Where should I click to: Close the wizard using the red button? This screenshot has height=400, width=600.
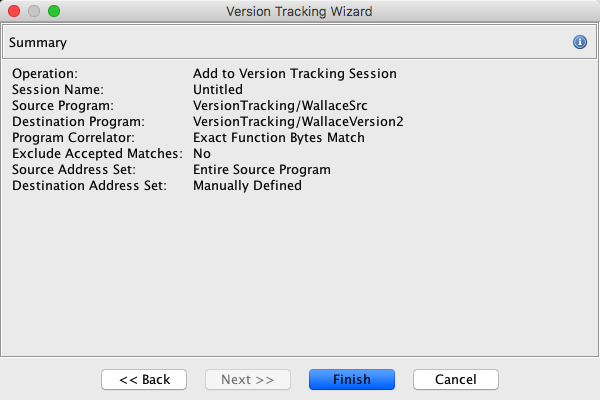(x=14, y=11)
